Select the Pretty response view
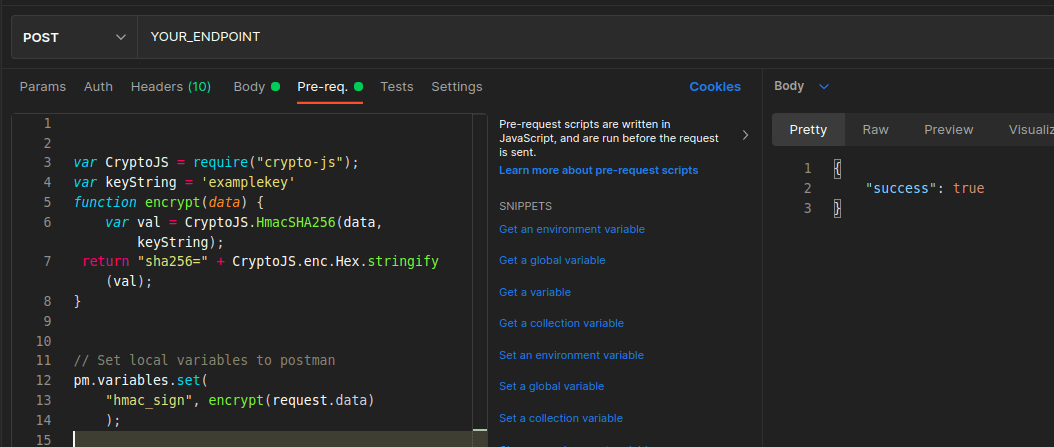 (808, 130)
